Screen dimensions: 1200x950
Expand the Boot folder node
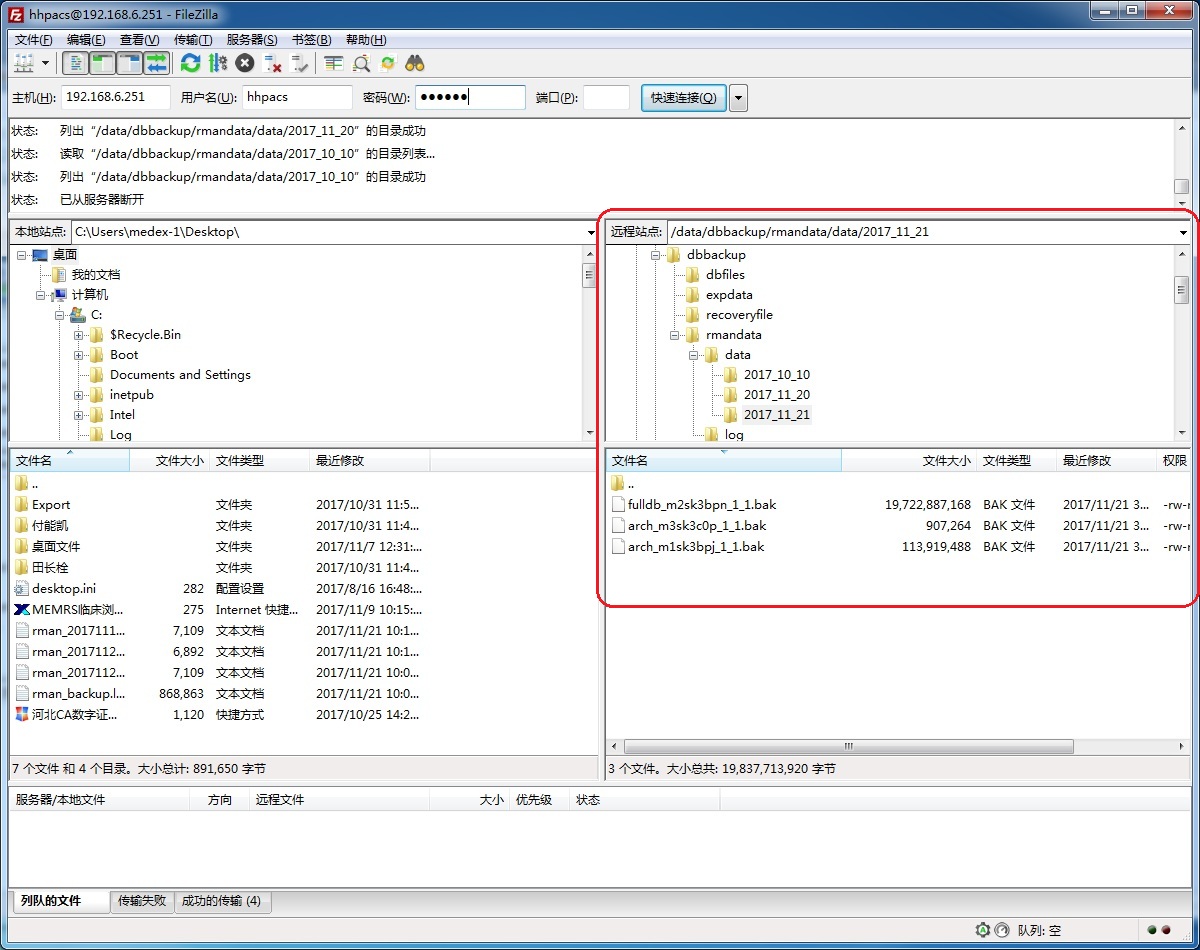78,355
